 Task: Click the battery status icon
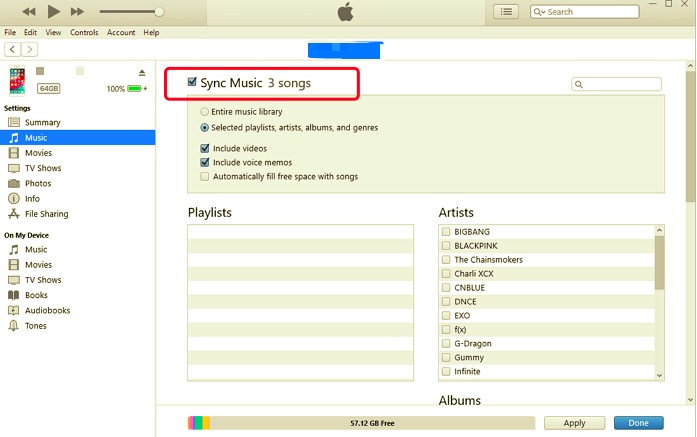click(134, 88)
